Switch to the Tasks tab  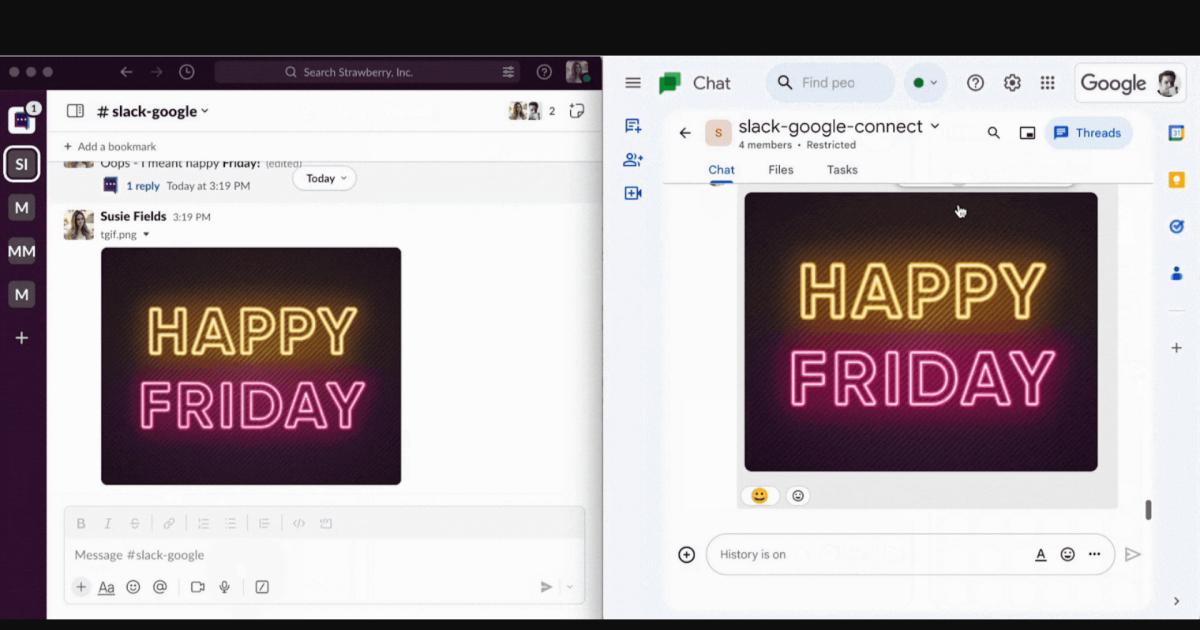point(841,169)
